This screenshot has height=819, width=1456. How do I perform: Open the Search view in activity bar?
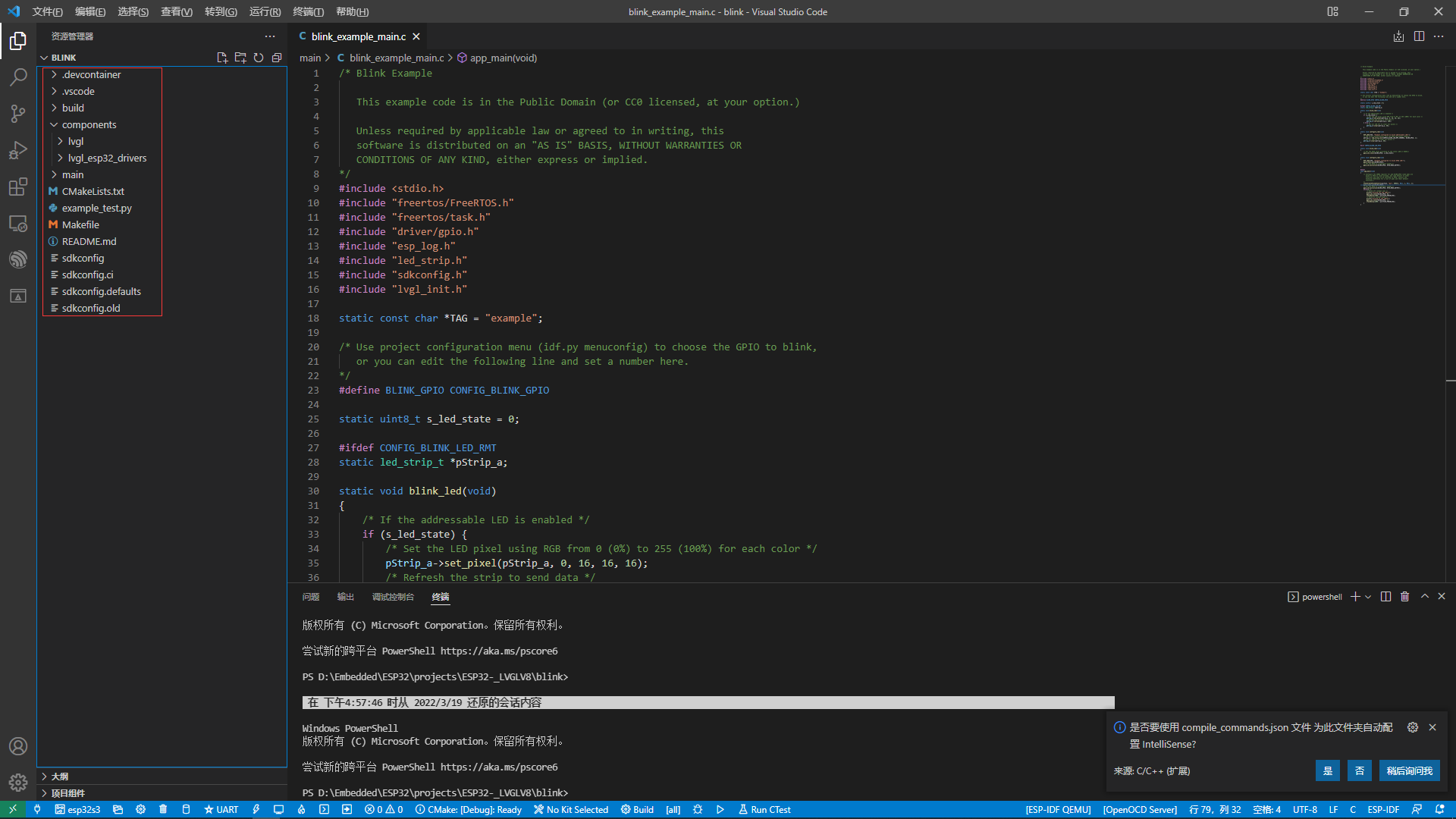click(x=18, y=77)
